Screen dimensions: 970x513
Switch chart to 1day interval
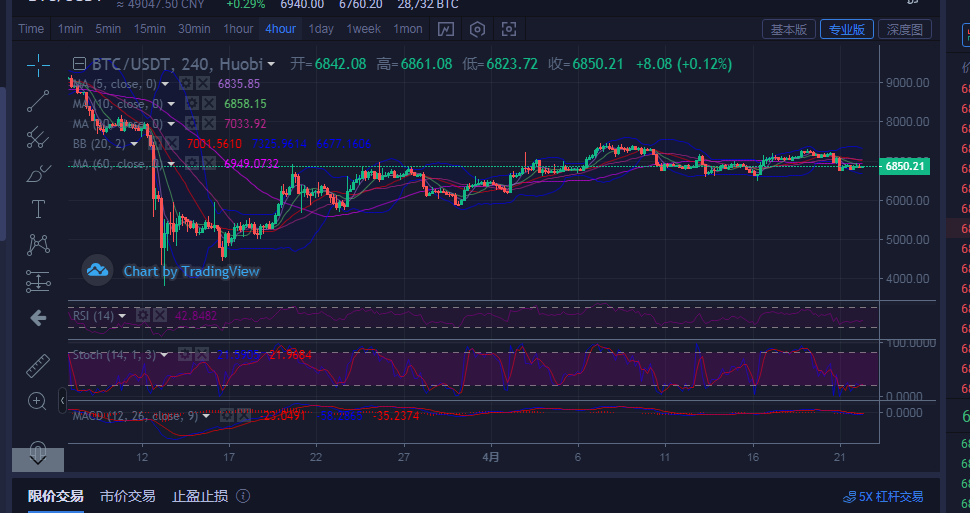click(x=321, y=29)
